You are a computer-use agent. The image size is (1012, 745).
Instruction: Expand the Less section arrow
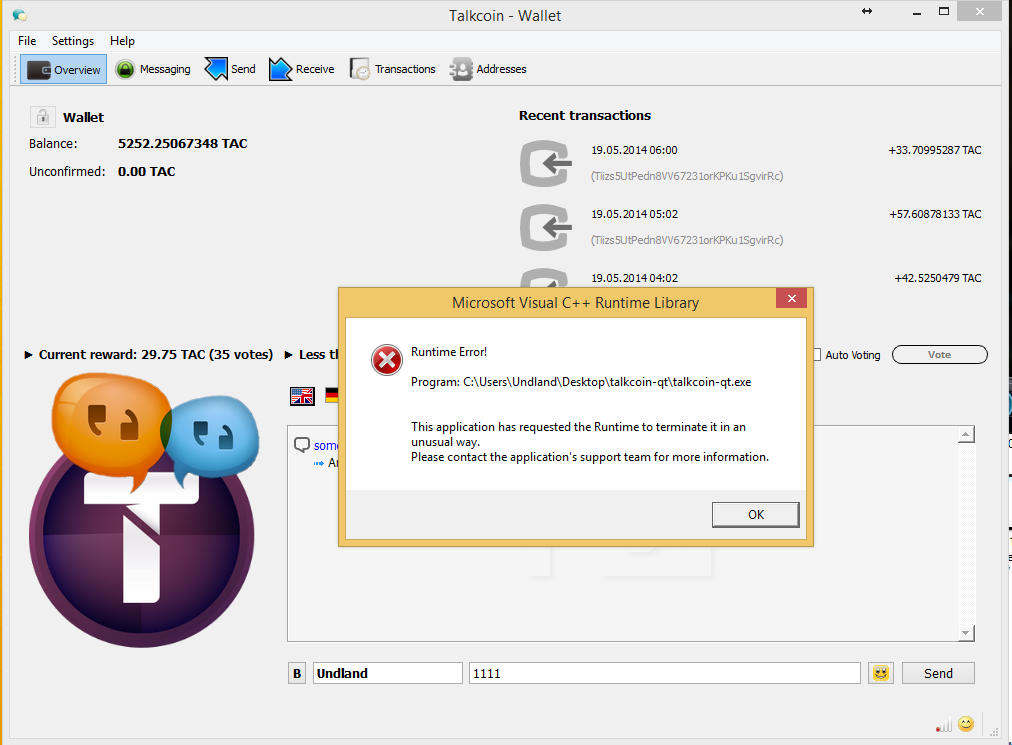(288, 354)
